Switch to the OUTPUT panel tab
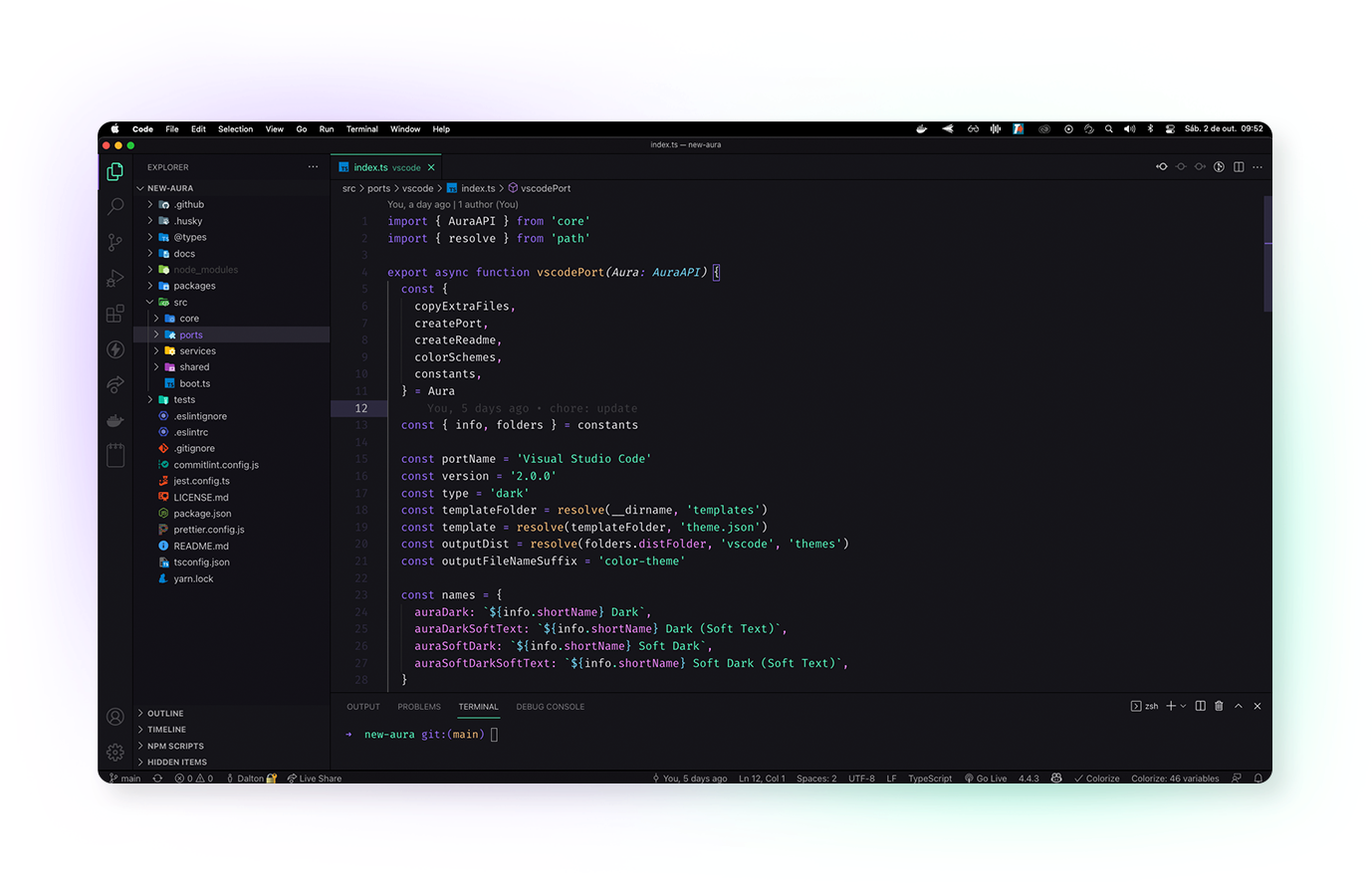 tap(363, 707)
